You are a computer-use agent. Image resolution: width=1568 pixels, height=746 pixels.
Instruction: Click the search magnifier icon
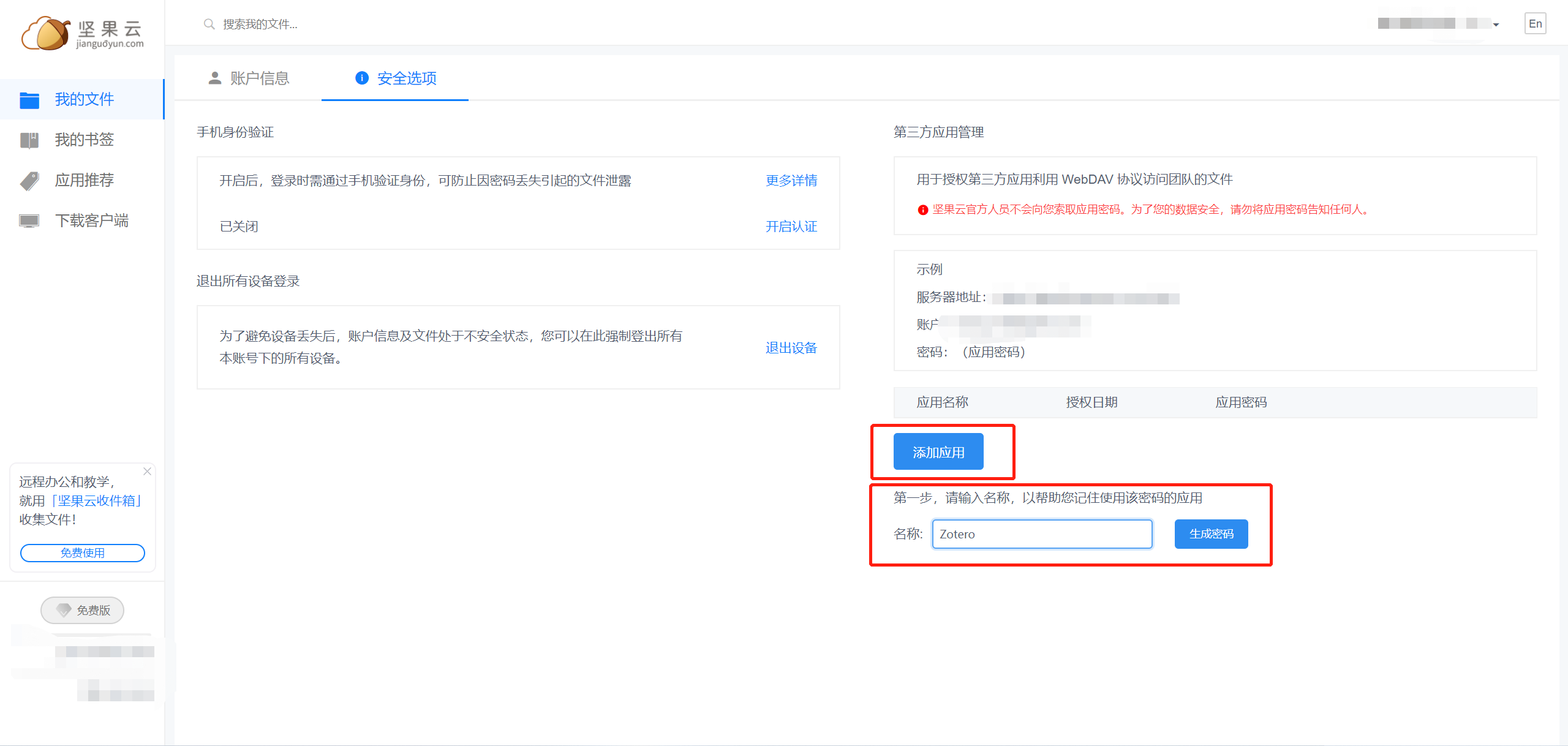coord(209,24)
